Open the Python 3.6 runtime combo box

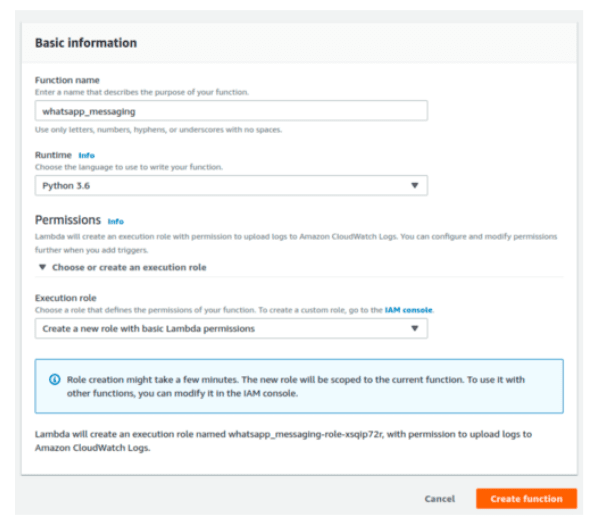coord(231,186)
